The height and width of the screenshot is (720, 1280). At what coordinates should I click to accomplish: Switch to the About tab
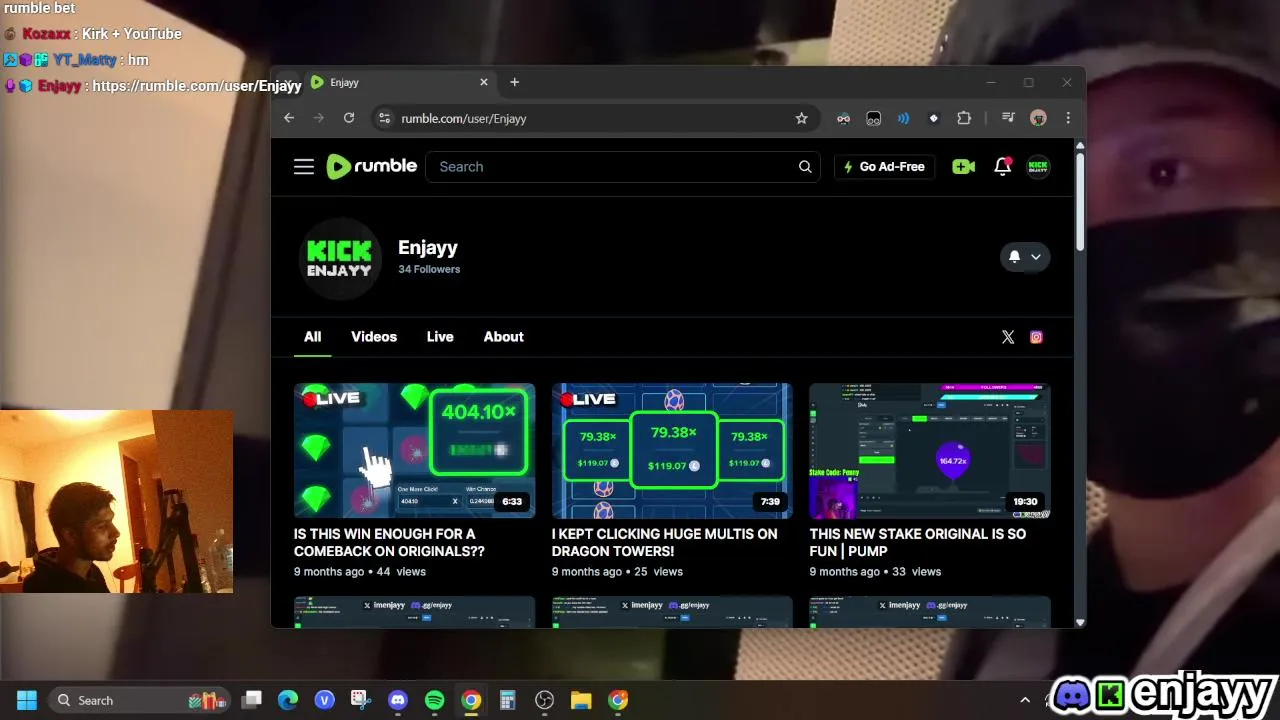point(503,337)
